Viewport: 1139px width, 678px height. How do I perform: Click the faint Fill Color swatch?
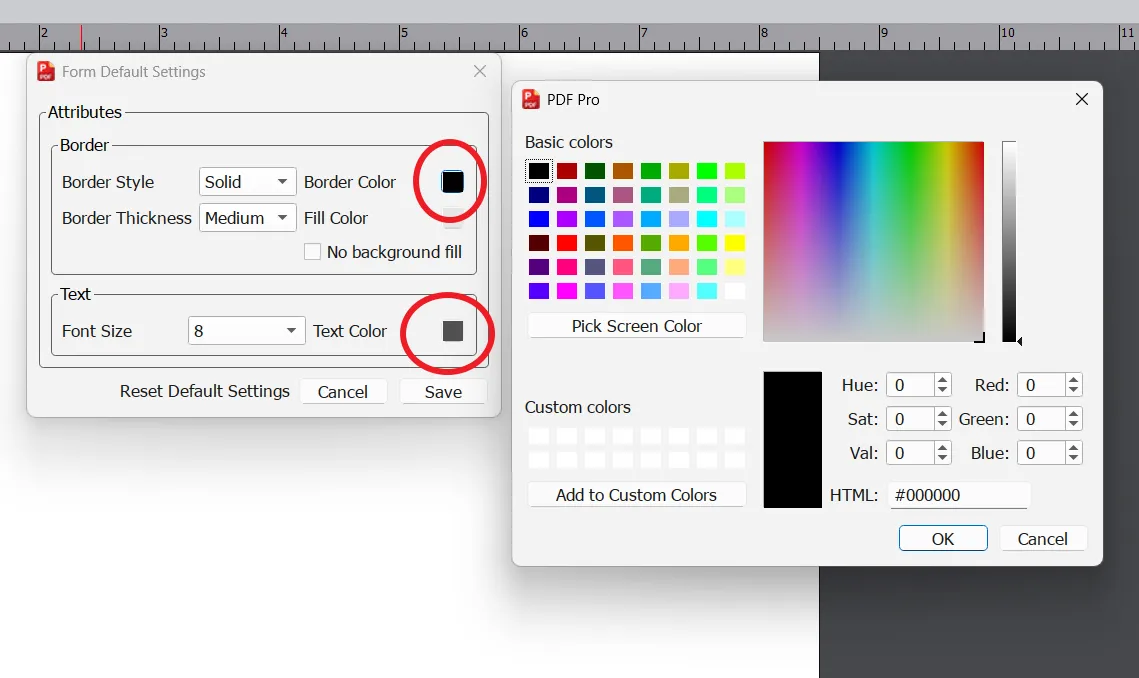[453, 218]
